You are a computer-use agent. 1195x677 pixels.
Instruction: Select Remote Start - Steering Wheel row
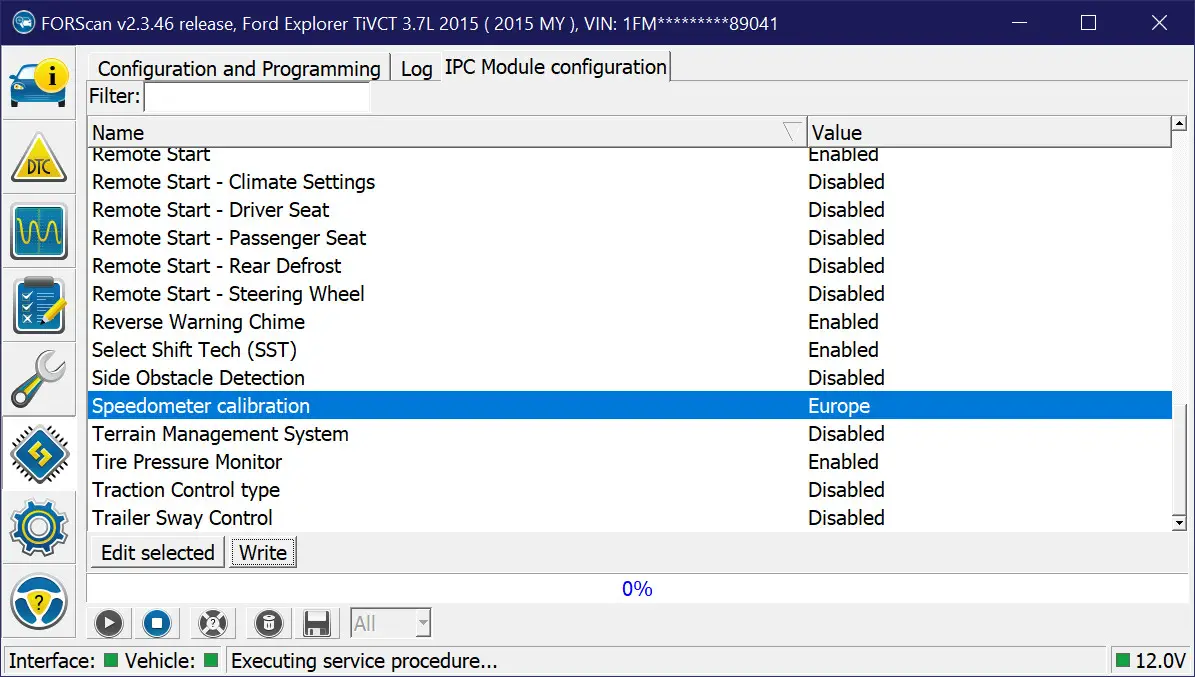pyautogui.click(x=630, y=294)
